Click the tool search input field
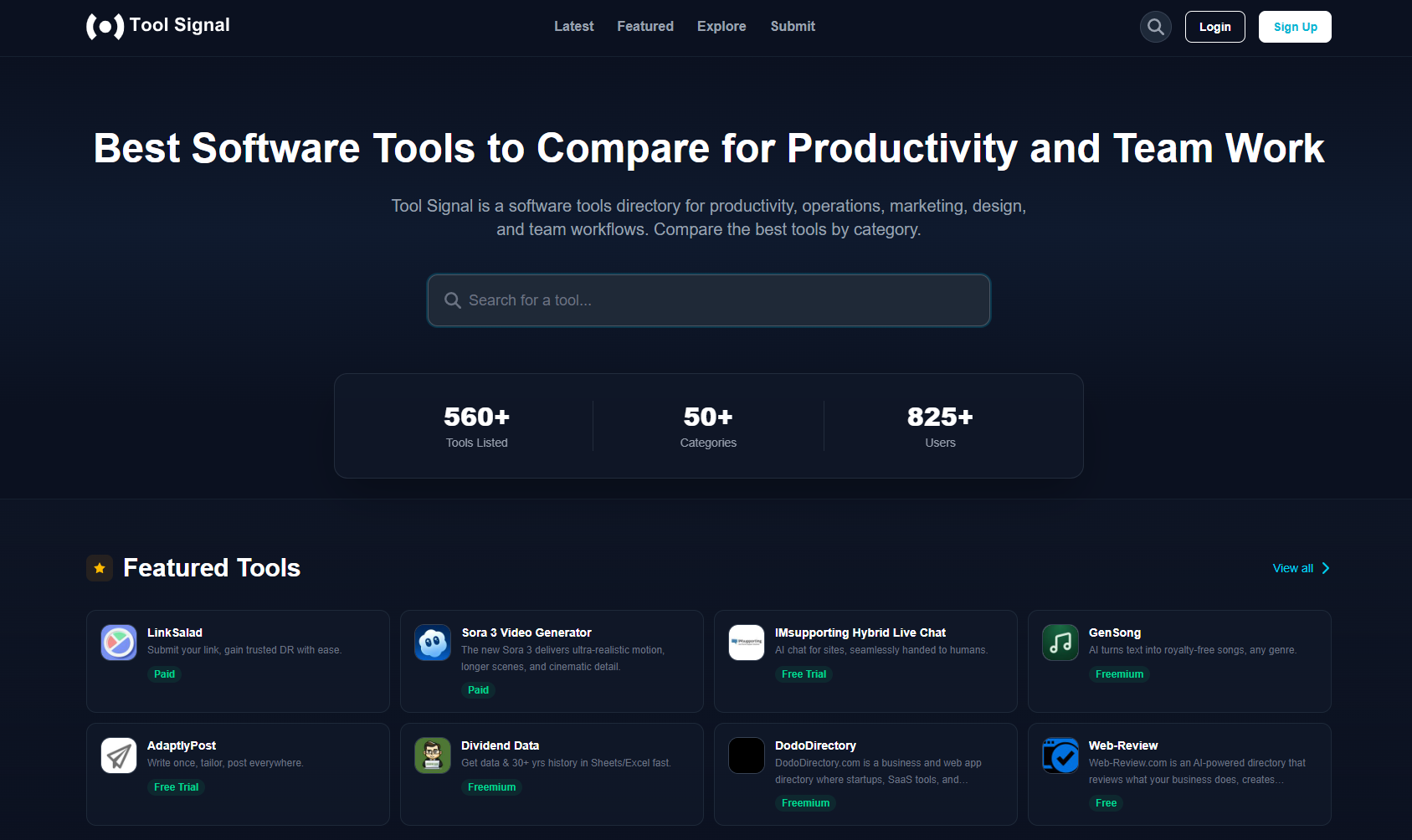Screen dimensions: 1412x840 click(x=708, y=300)
